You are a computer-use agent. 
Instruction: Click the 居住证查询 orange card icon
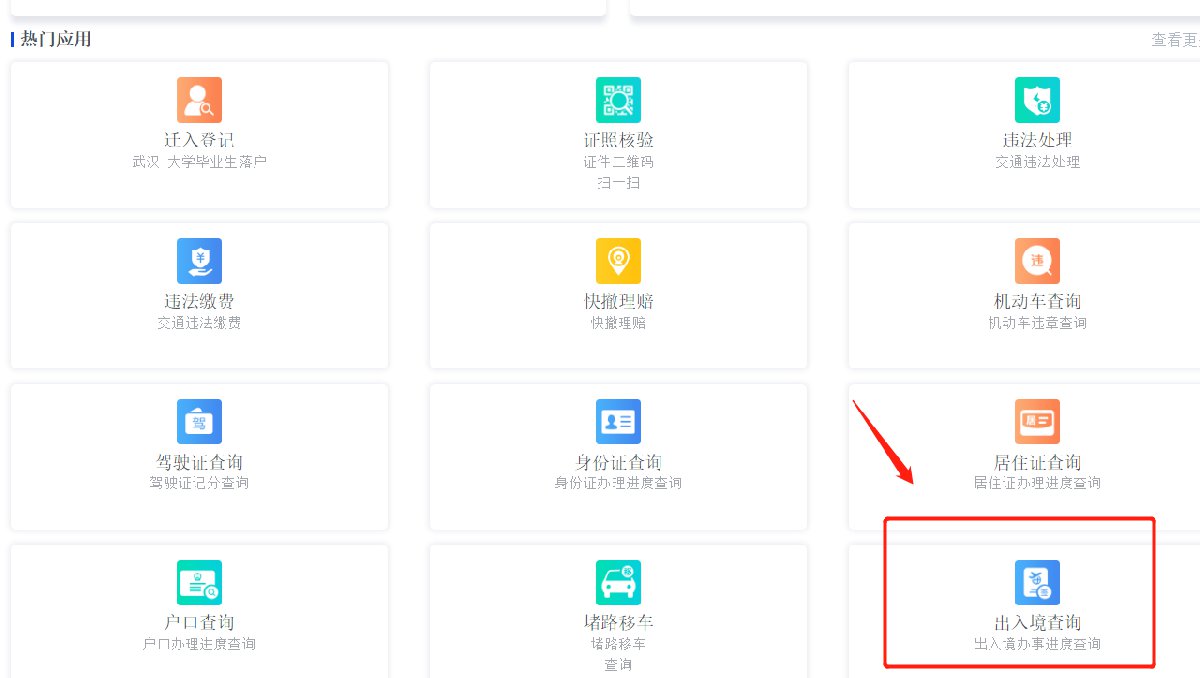[x=1037, y=422]
